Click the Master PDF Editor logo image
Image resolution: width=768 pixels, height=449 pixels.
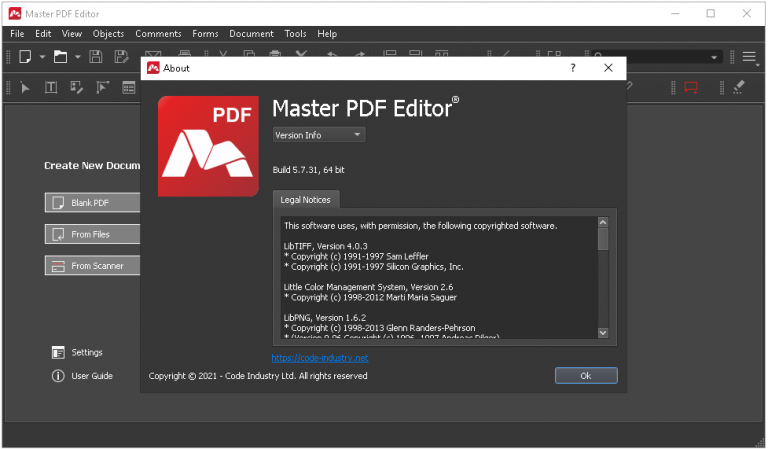pos(208,146)
